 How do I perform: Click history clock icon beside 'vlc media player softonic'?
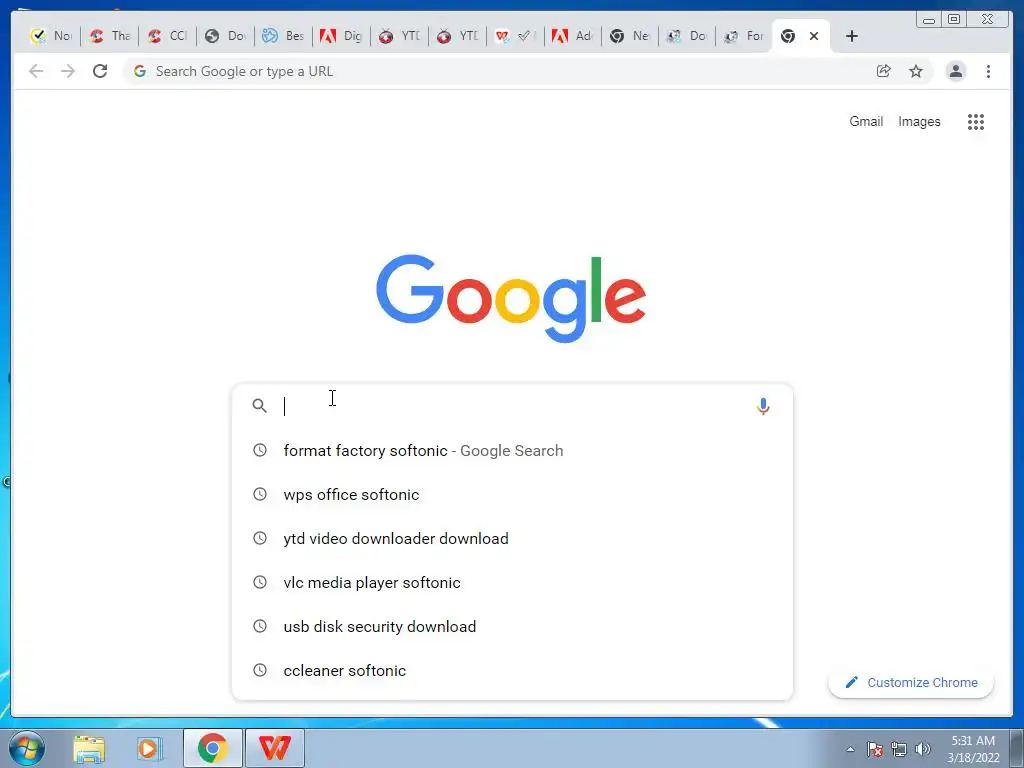tap(260, 583)
